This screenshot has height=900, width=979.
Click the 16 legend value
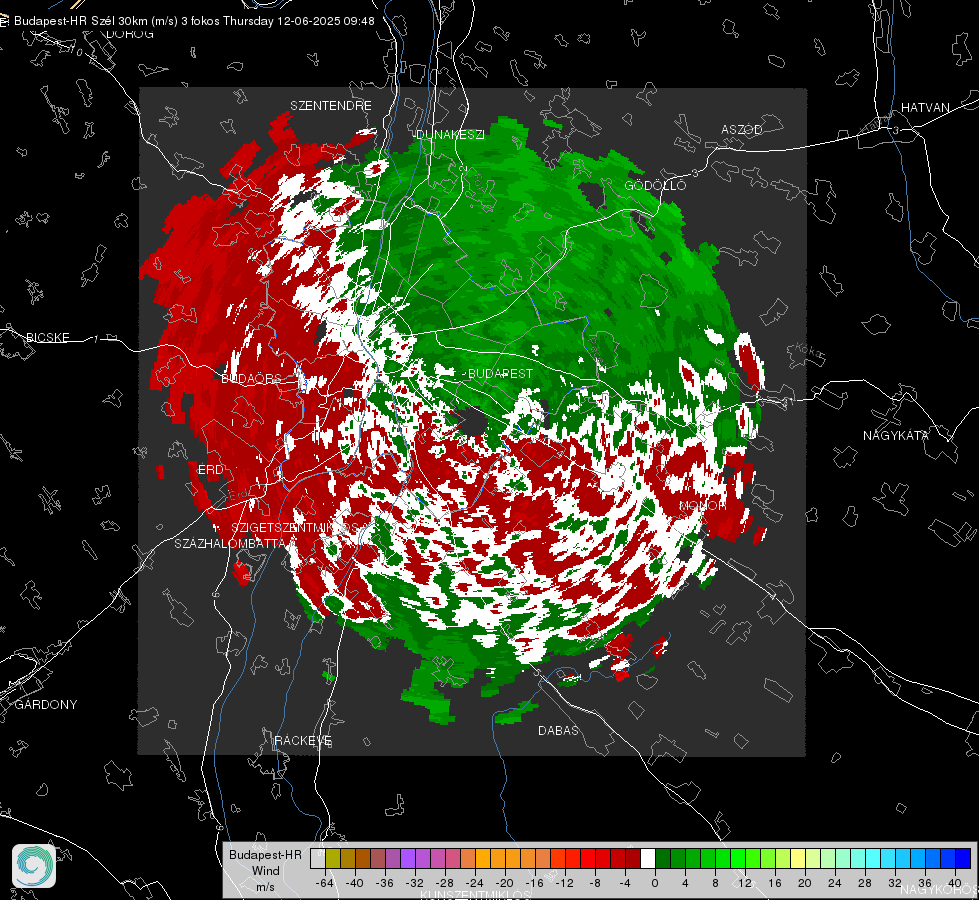pos(774,883)
